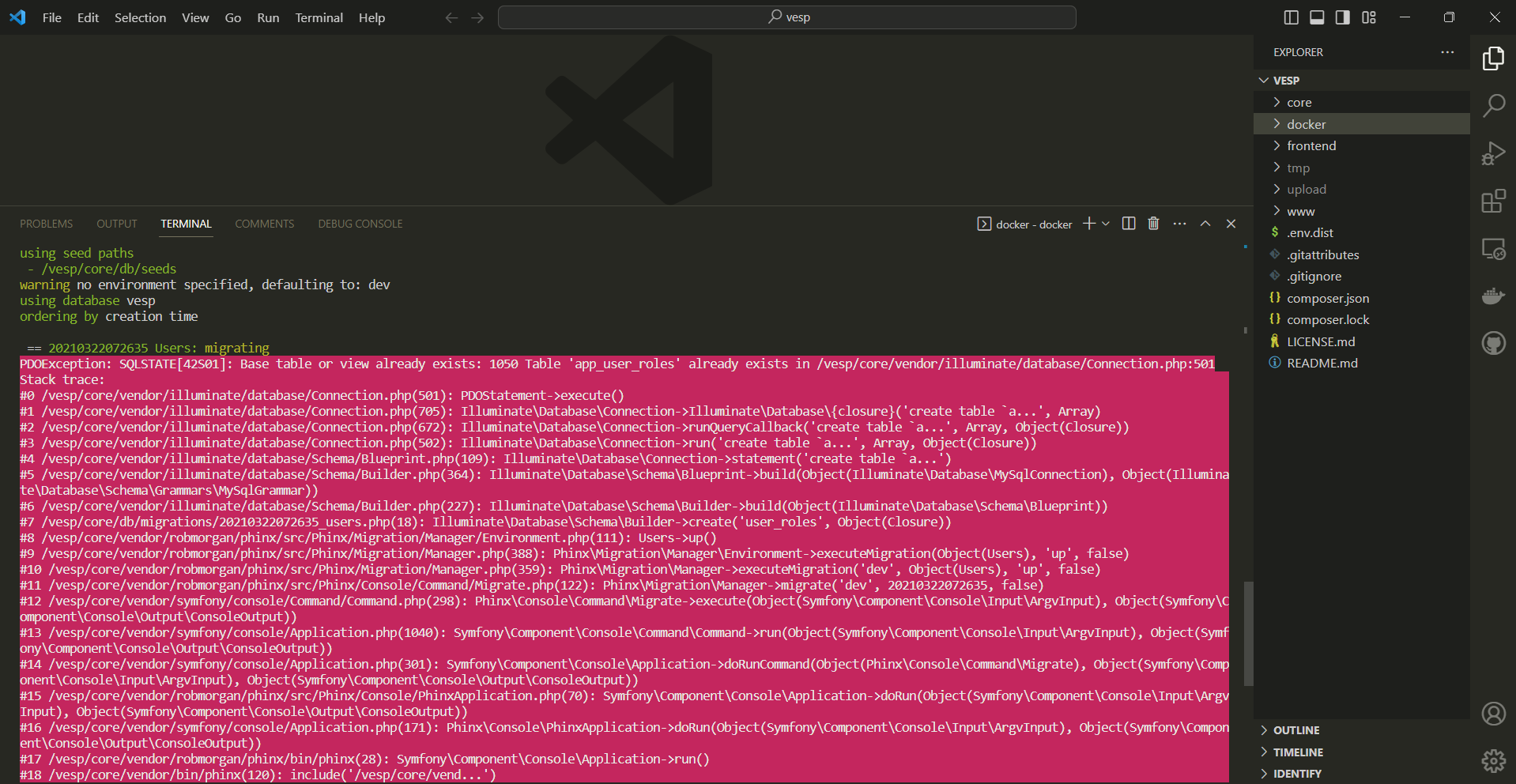Switch to the PROBLEMS tab
1516x784 pixels.
point(46,224)
